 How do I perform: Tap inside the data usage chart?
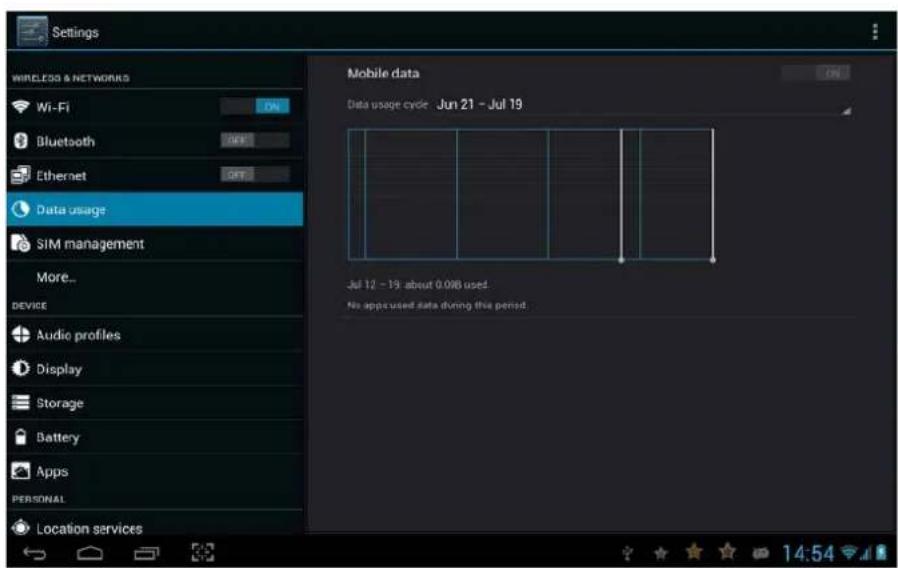pos(530,194)
